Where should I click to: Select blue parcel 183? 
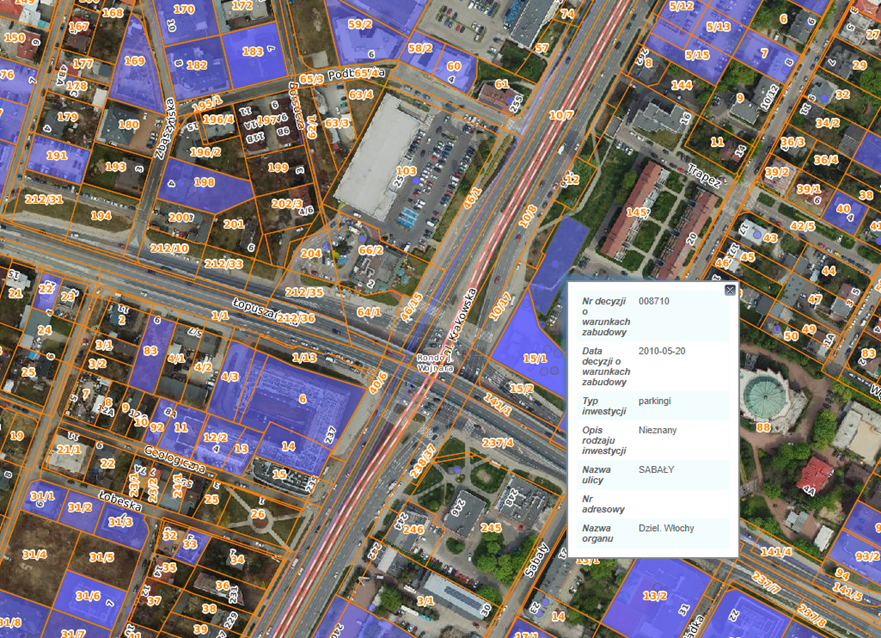coord(252,51)
